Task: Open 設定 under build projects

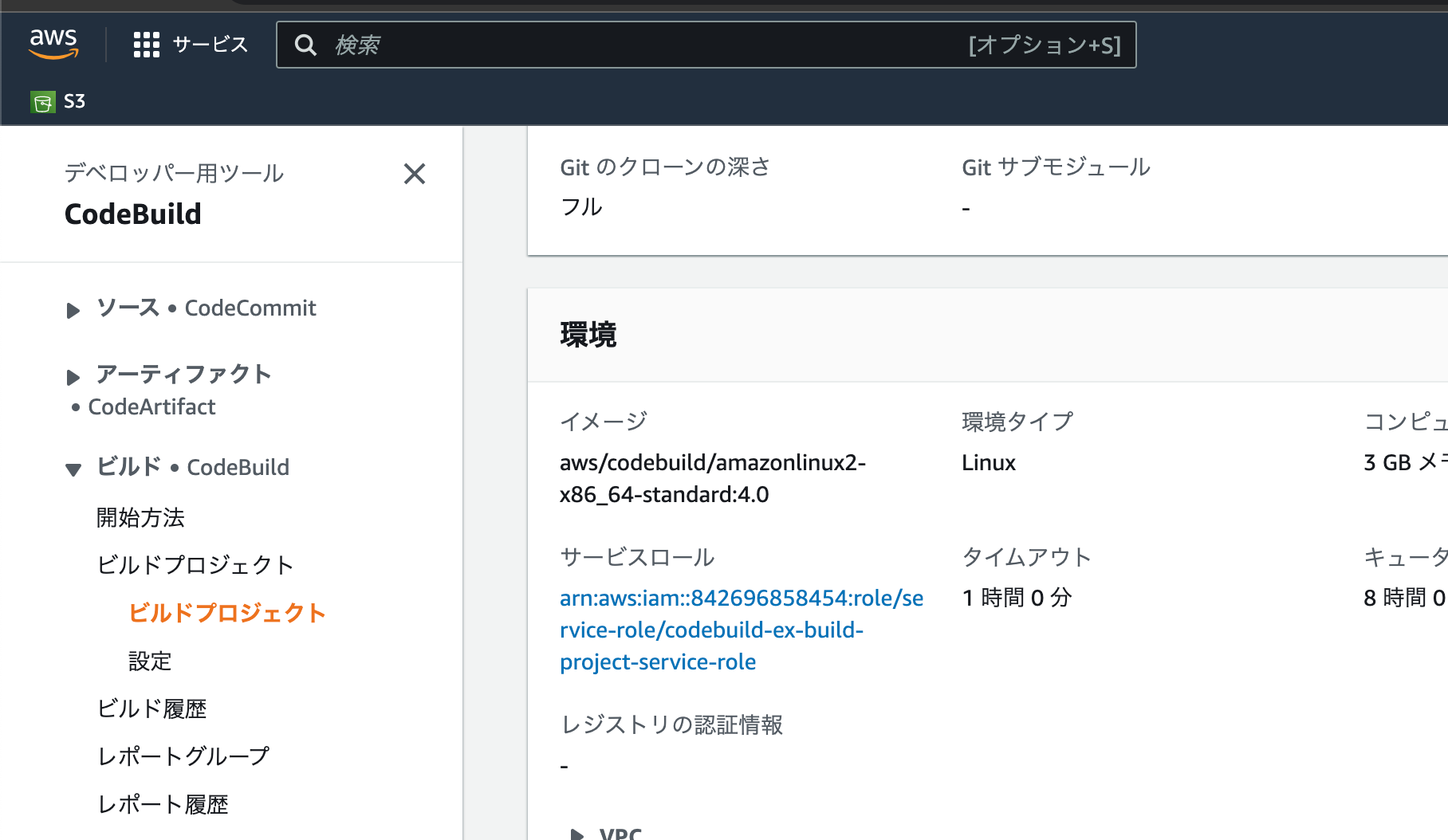Action: [x=150, y=661]
